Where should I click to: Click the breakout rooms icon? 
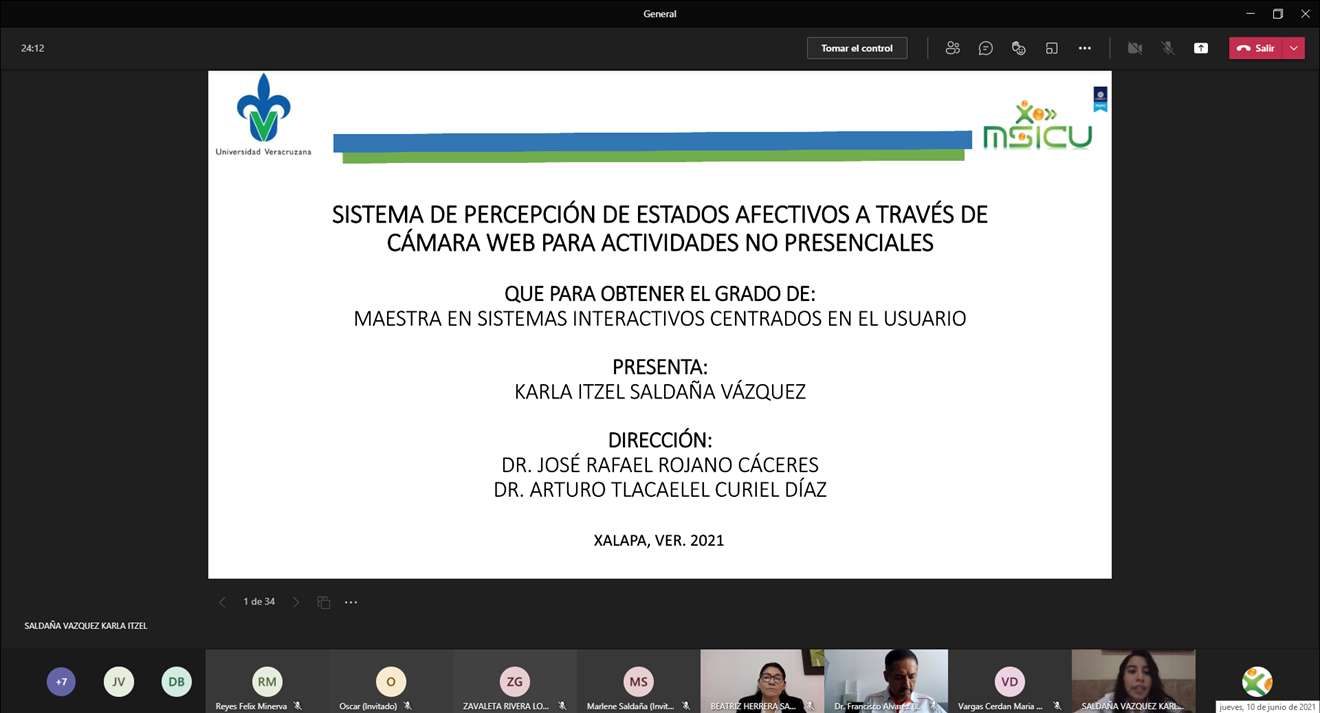pyautogui.click(x=1051, y=48)
